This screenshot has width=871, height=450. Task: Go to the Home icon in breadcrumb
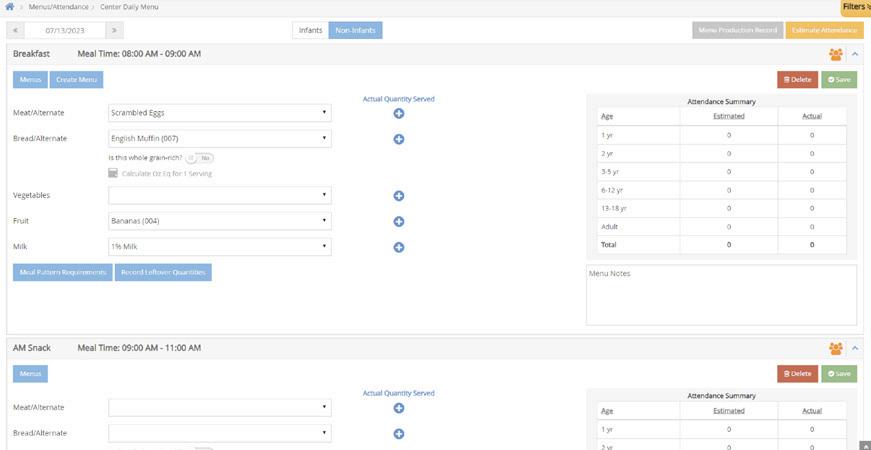(x=9, y=7)
